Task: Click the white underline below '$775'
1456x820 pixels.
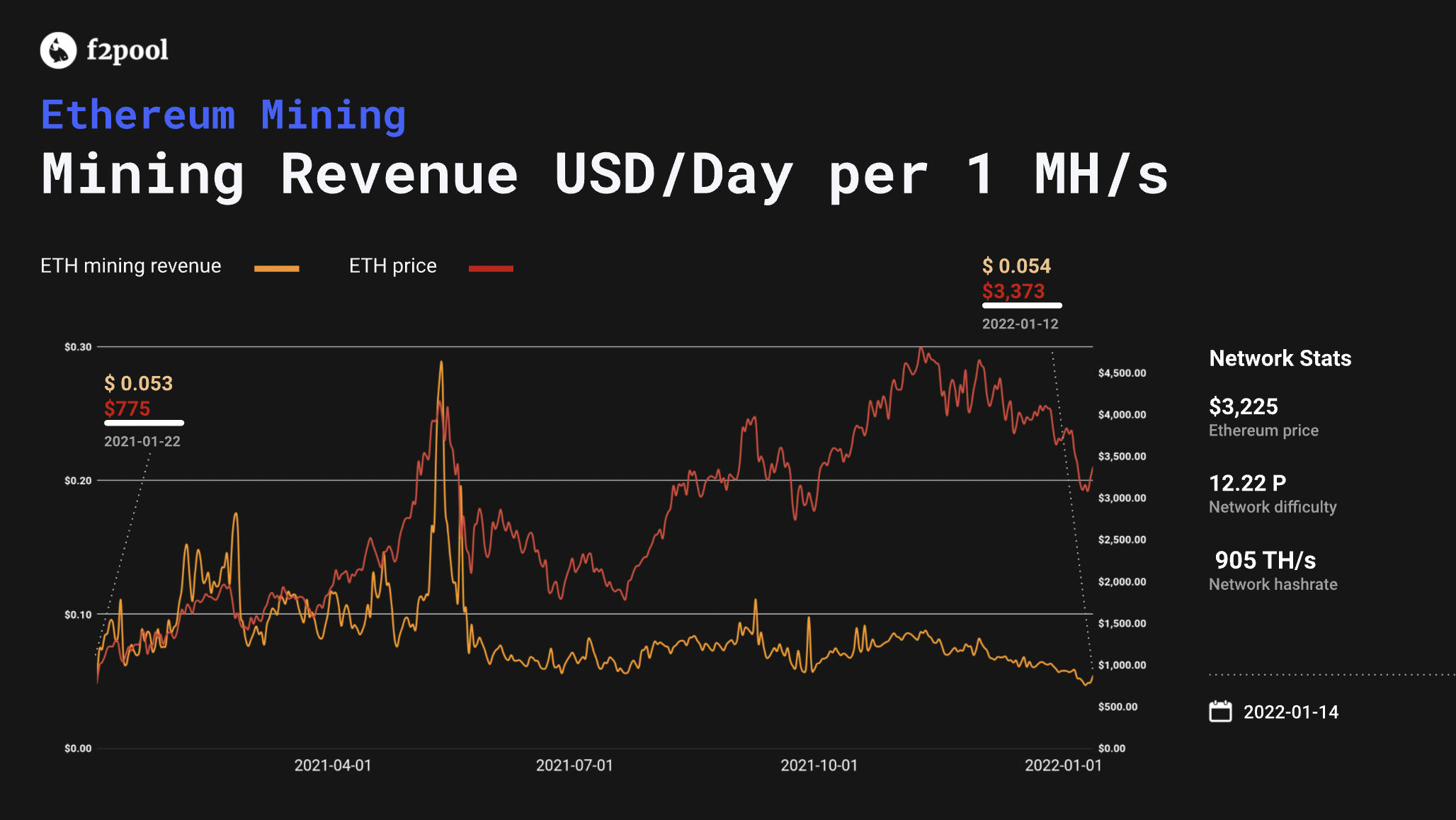Action: pyautogui.click(x=144, y=423)
